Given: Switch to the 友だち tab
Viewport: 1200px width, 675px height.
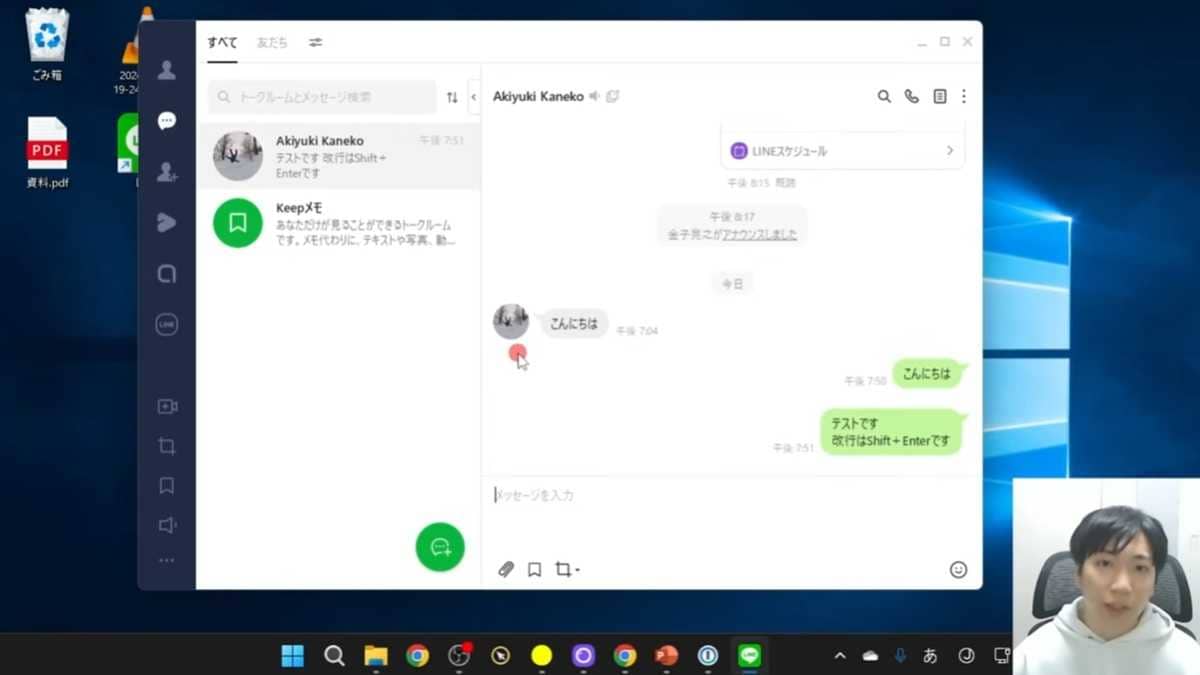Looking at the screenshot, I should (272, 43).
